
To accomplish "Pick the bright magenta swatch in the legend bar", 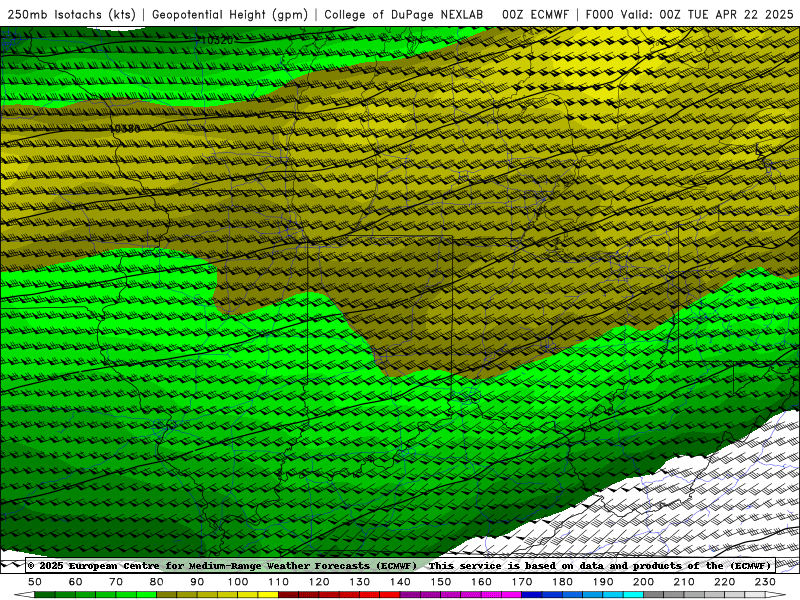I will pyautogui.click(x=511, y=594).
